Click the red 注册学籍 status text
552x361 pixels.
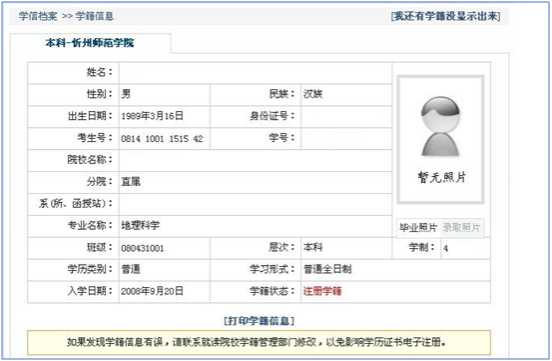(x=322, y=291)
